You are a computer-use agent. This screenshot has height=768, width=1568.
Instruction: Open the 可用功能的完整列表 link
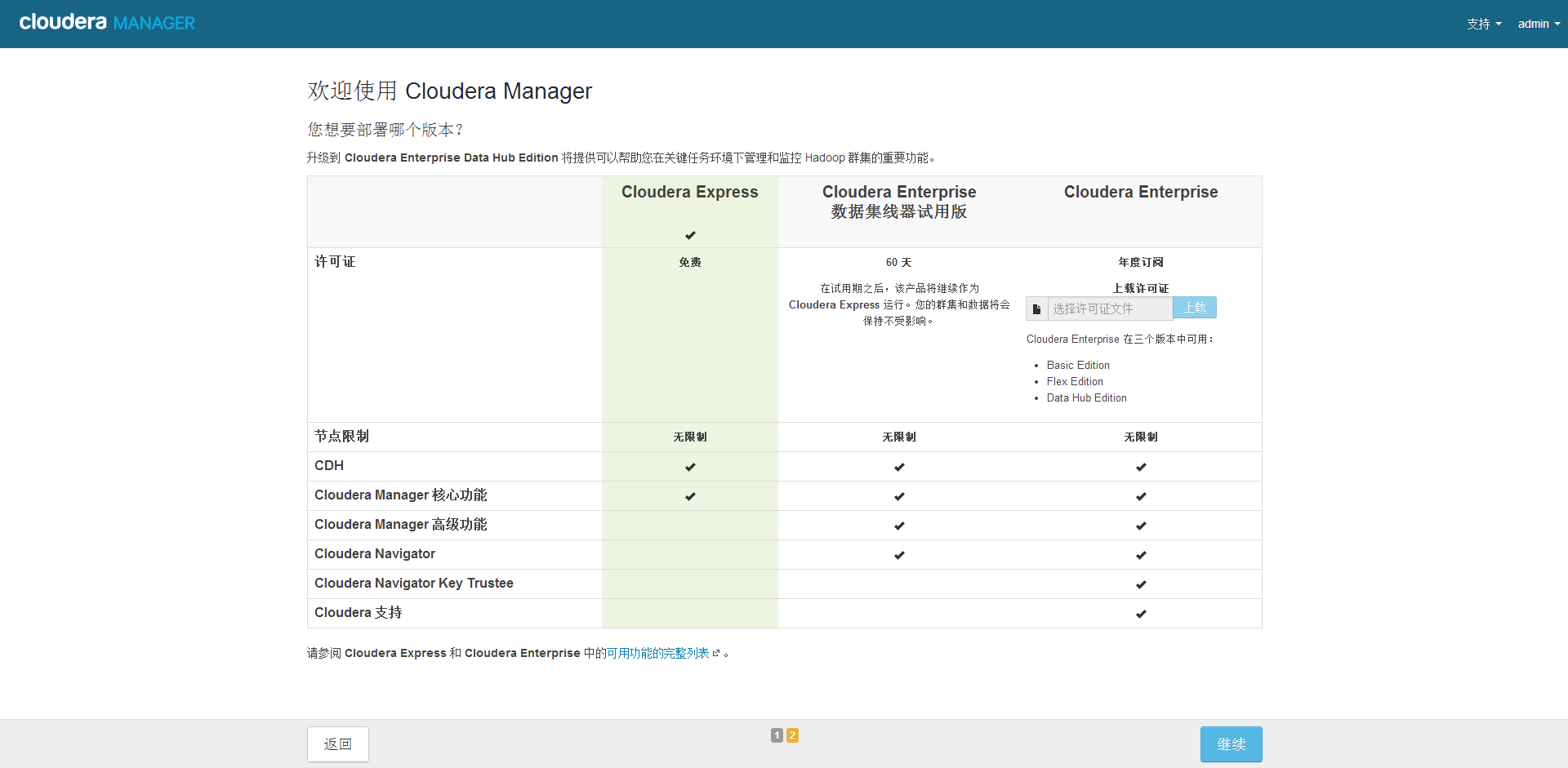(x=657, y=653)
